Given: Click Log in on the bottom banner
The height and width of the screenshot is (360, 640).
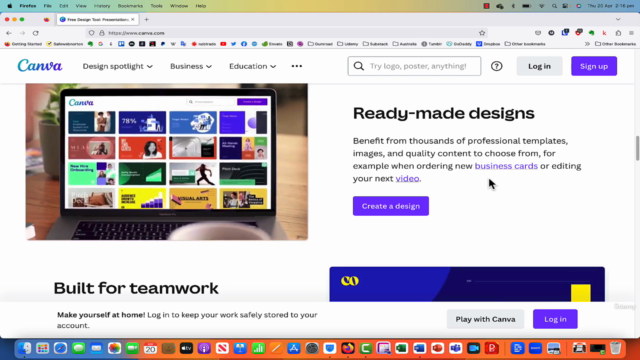Looking at the screenshot, I should tap(555, 319).
